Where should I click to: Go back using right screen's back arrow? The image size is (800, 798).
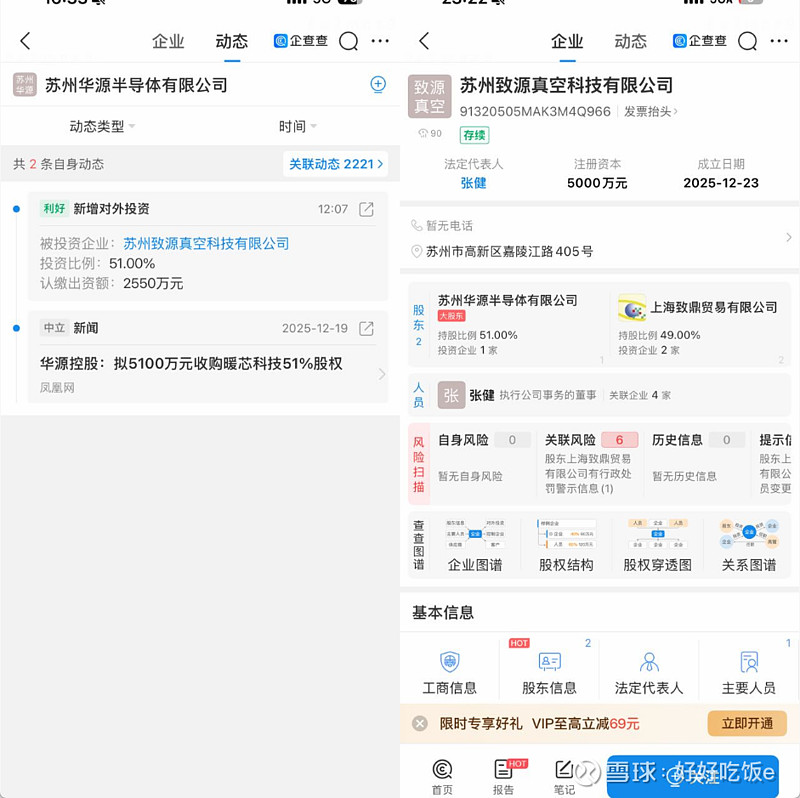click(424, 41)
